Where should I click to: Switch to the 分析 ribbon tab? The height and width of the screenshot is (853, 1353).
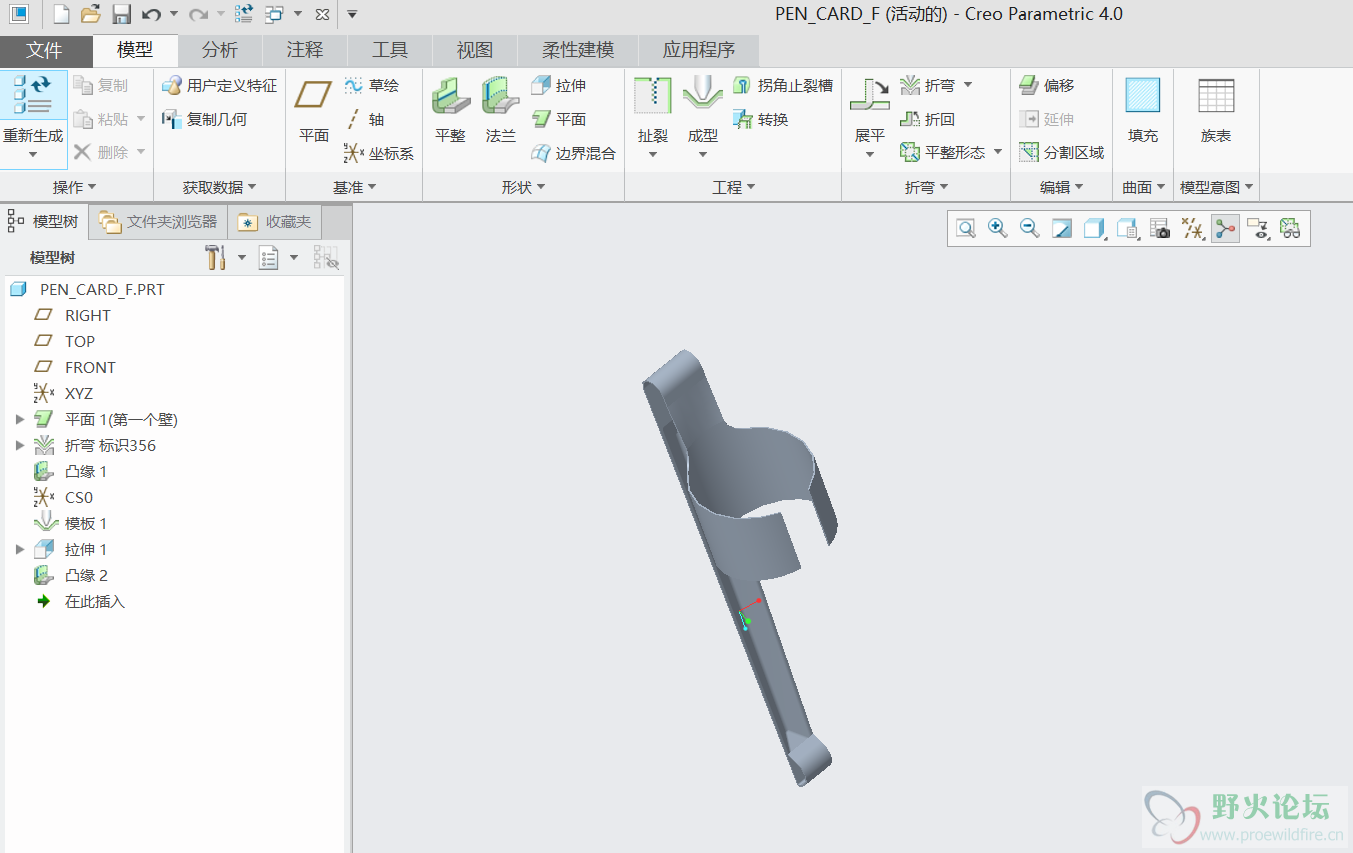click(220, 50)
